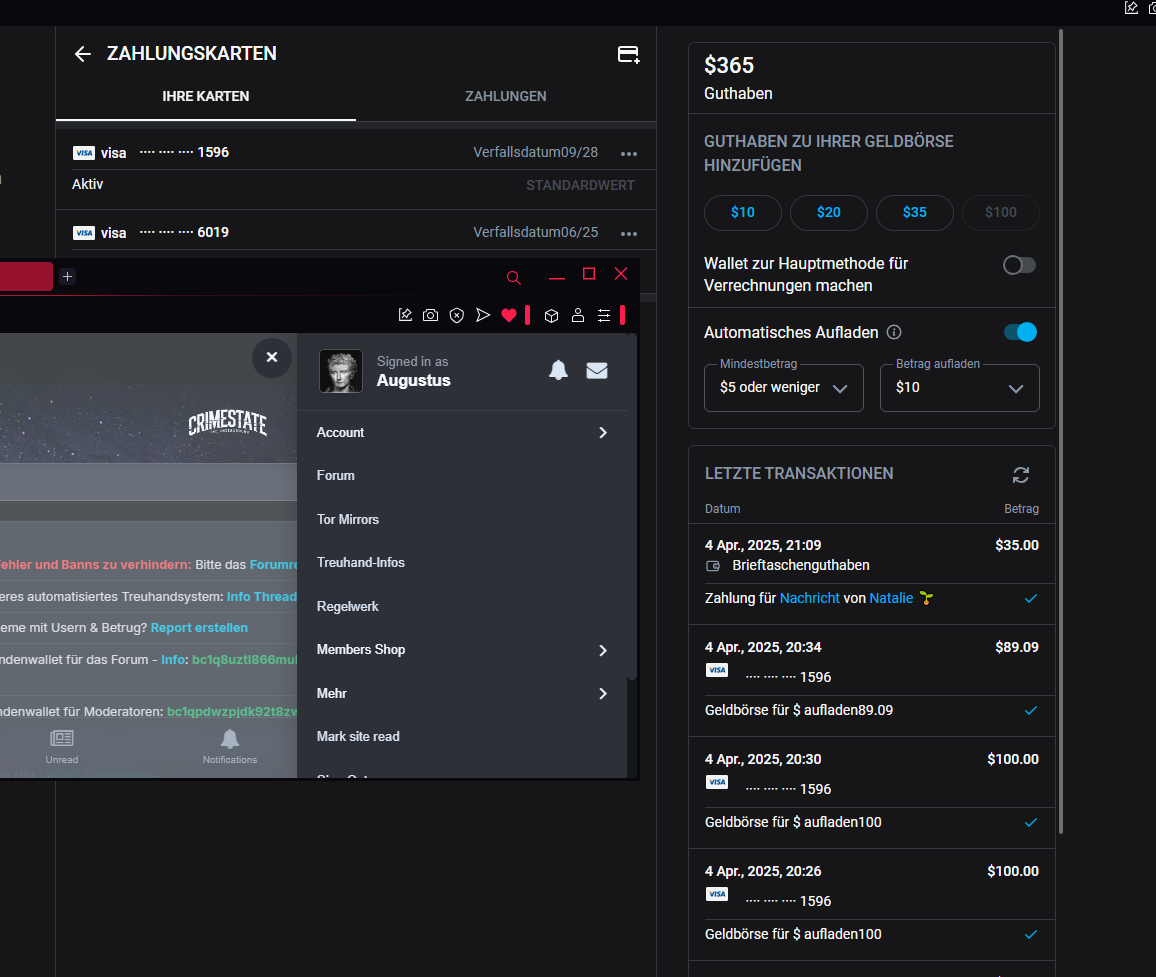1156x977 pixels.
Task: Open Mindestbetrag dropdown
Action: 784,388
